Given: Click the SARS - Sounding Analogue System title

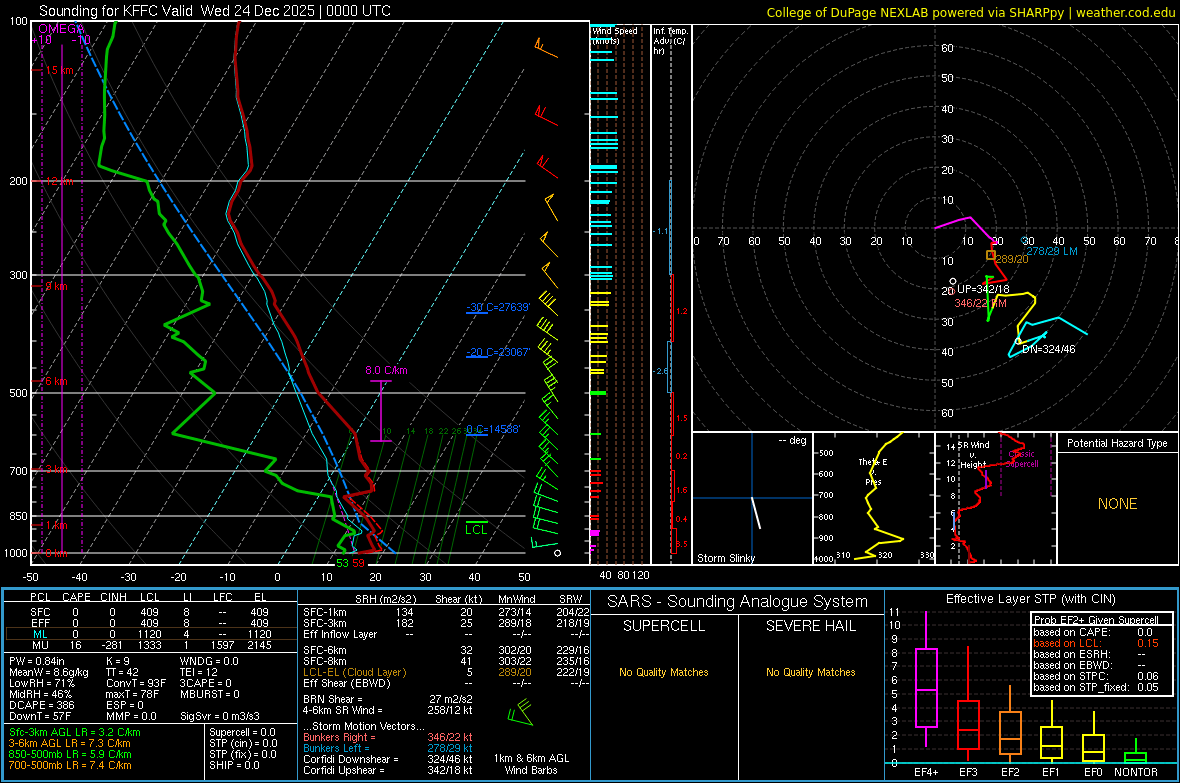Looking at the screenshot, I should [x=737, y=602].
